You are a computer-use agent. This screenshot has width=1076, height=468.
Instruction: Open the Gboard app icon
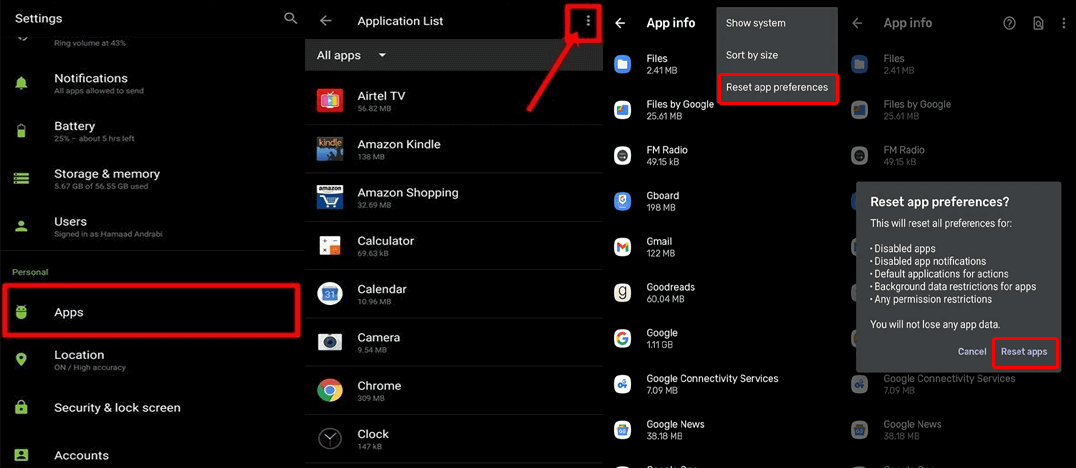click(622, 201)
